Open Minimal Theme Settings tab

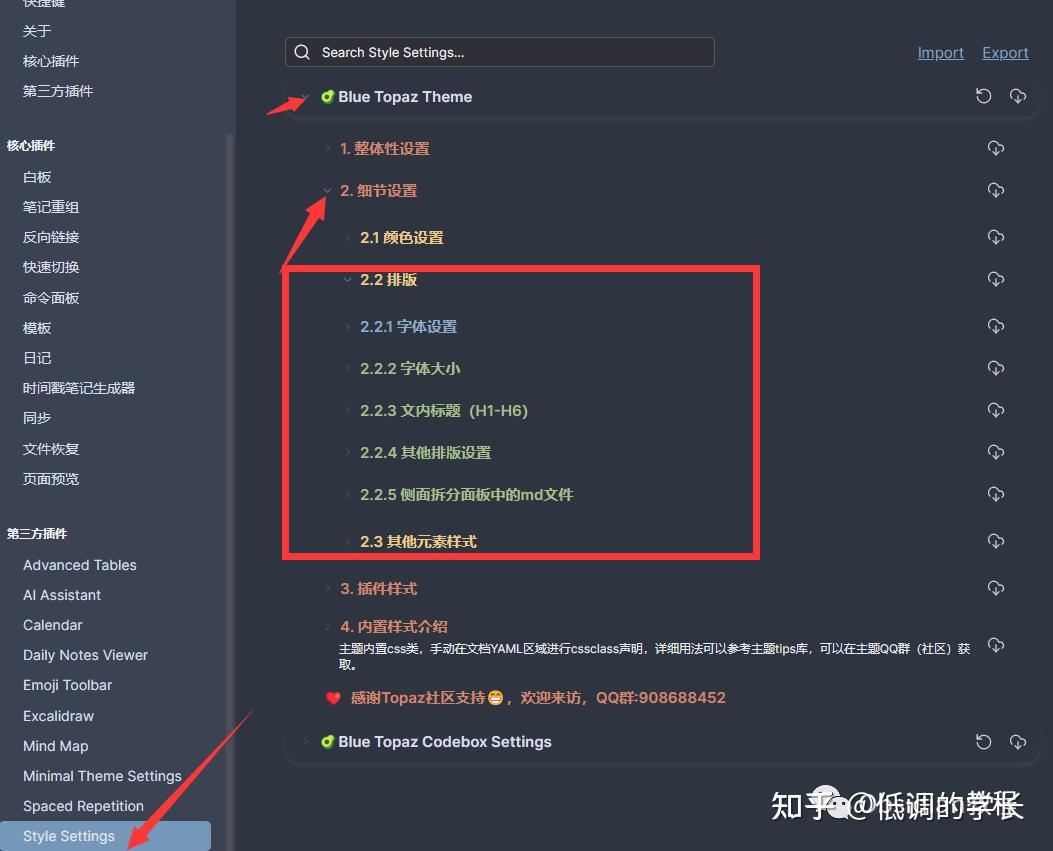[x=102, y=776]
